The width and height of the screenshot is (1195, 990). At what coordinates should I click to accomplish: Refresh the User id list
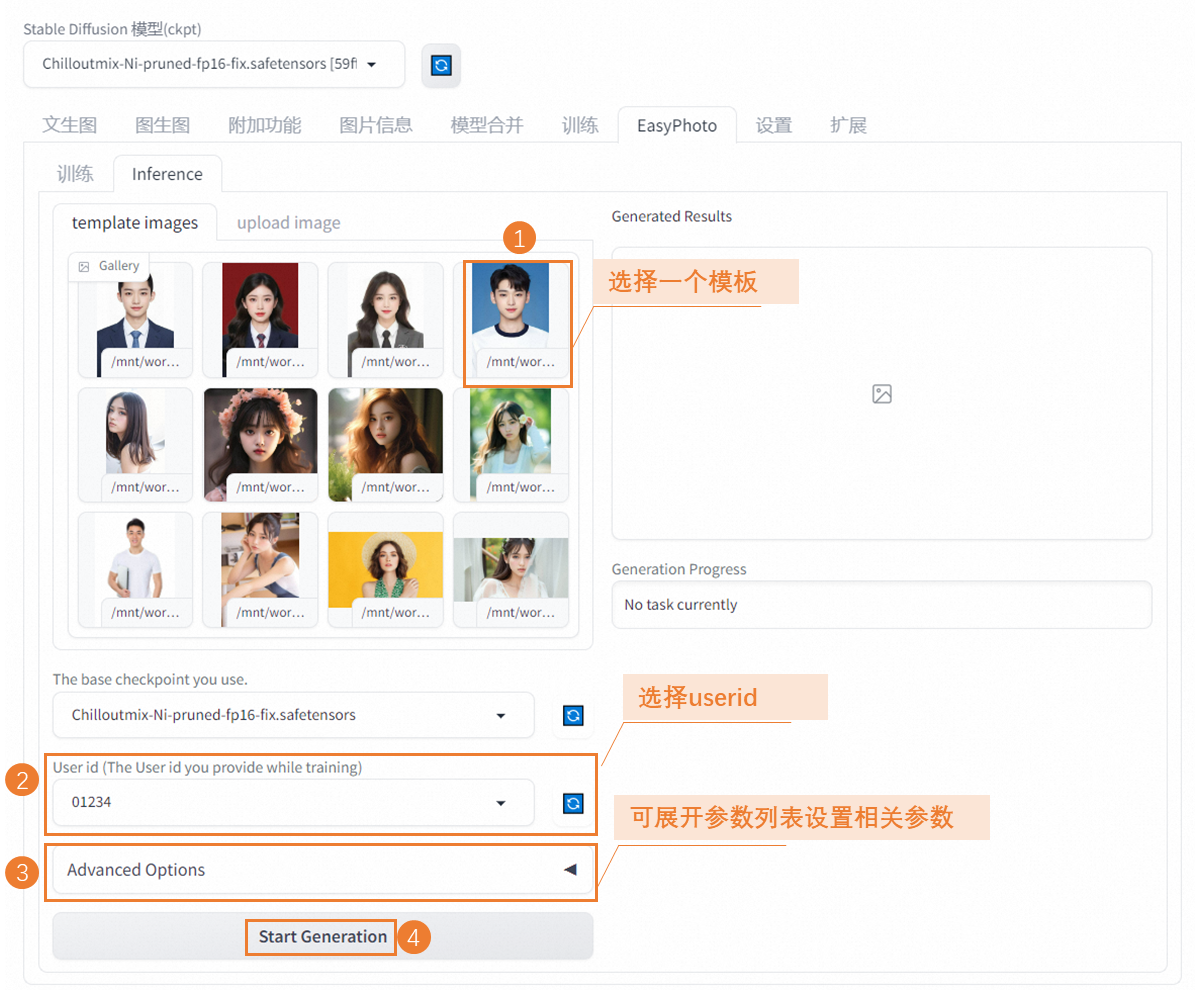pyautogui.click(x=573, y=803)
